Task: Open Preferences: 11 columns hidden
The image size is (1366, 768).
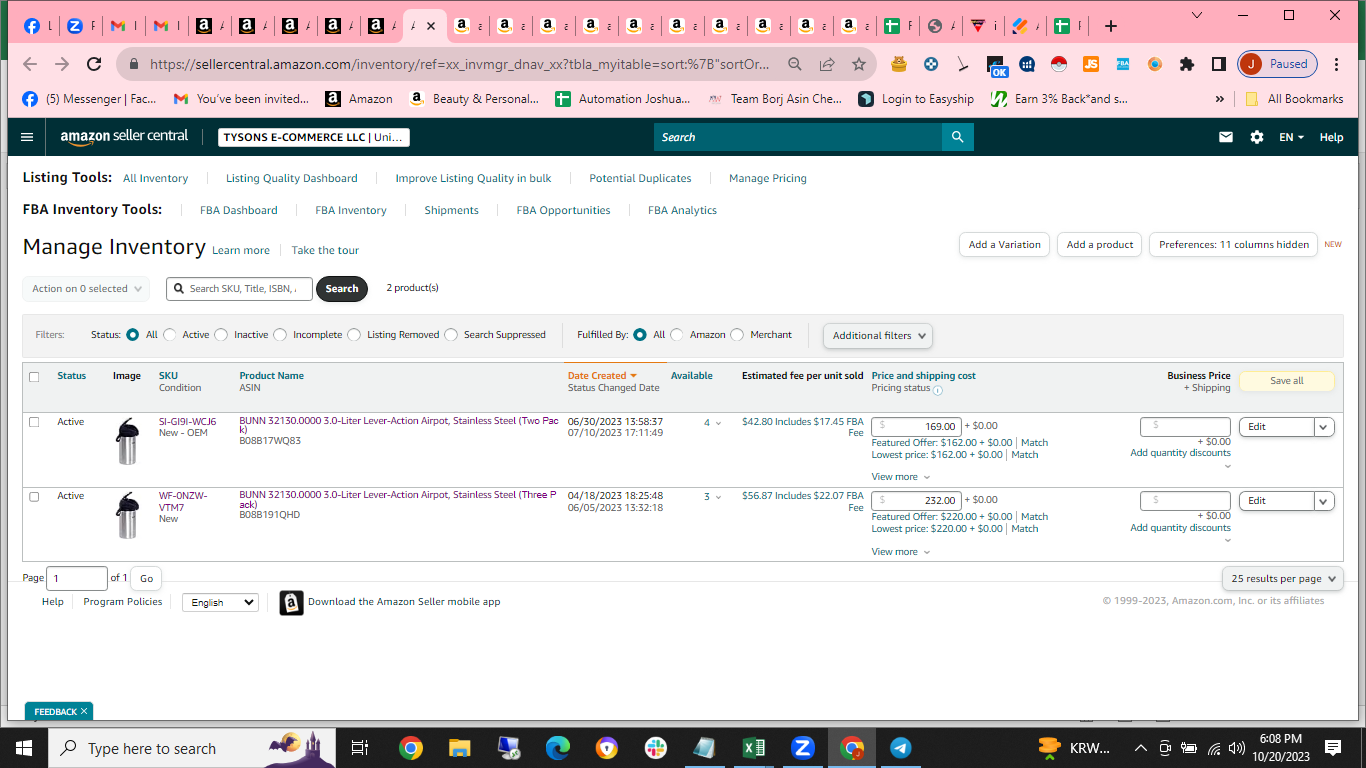Action: click(1233, 245)
